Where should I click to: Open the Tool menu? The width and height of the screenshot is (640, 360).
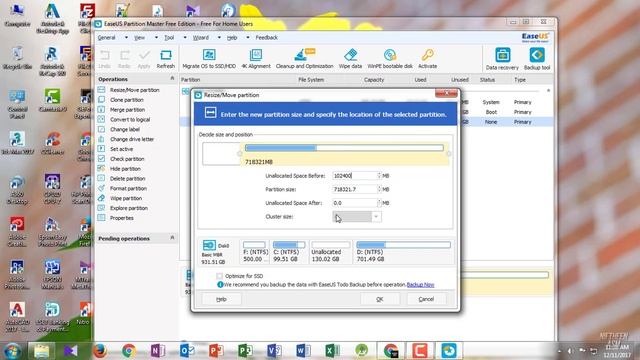[169, 38]
